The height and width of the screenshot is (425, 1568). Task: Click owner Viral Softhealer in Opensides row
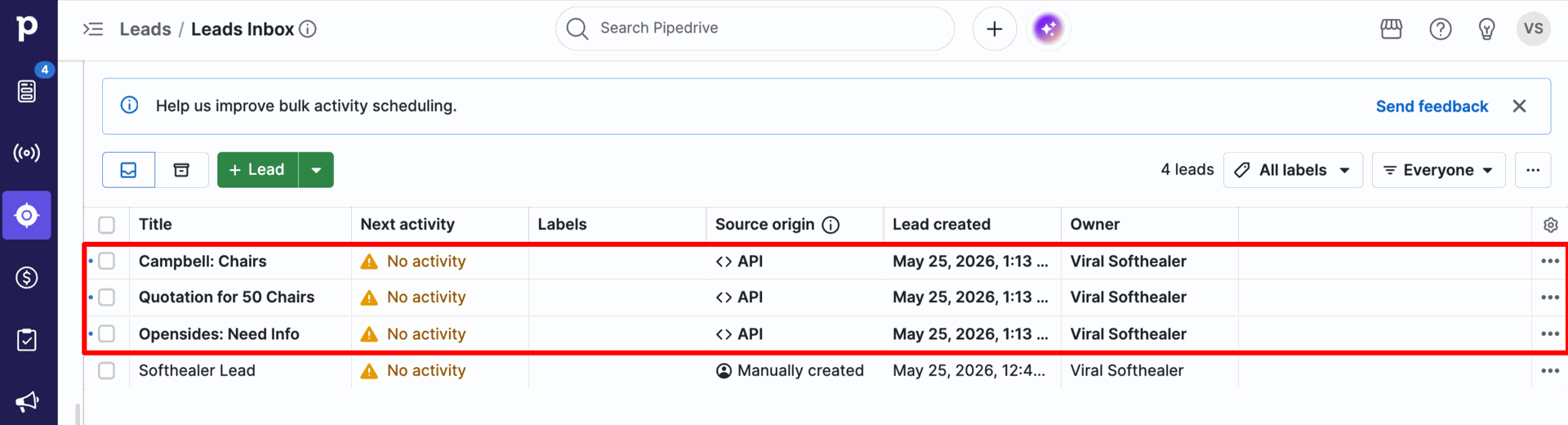1129,333
